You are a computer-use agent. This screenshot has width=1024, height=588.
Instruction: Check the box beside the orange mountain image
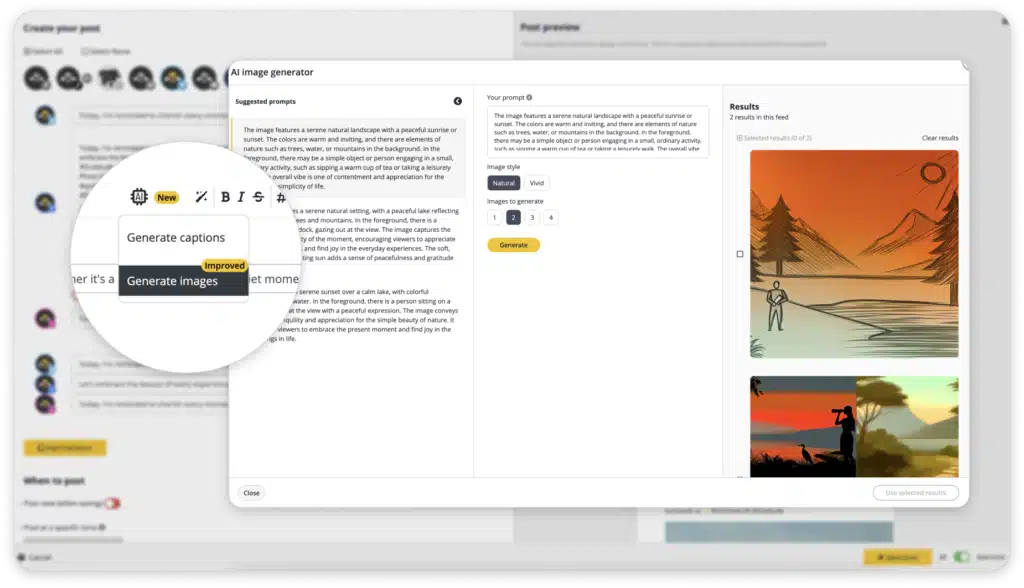click(x=740, y=253)
